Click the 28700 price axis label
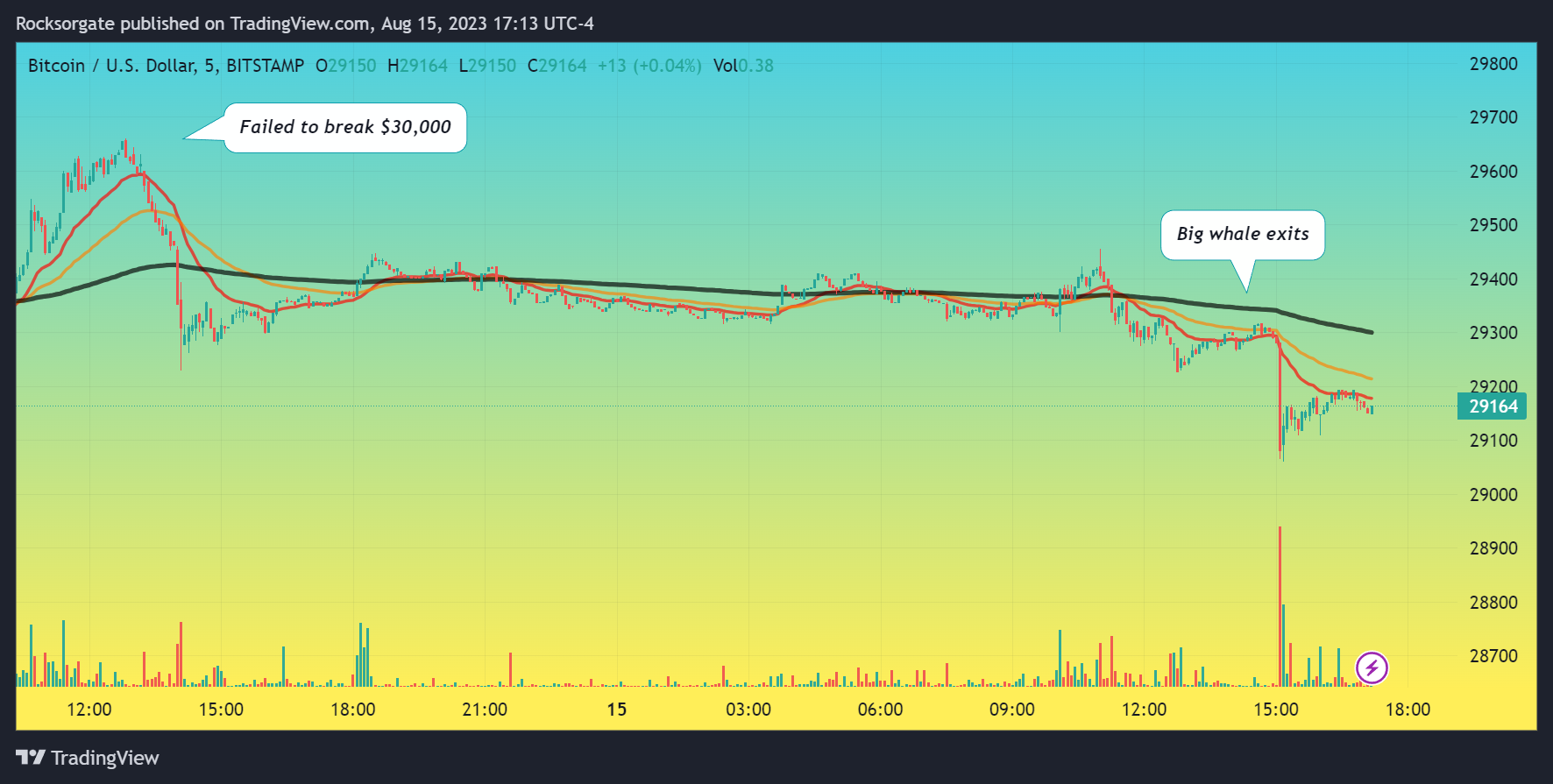This screenshot has width=1553, height=784. click(1493, 656)
